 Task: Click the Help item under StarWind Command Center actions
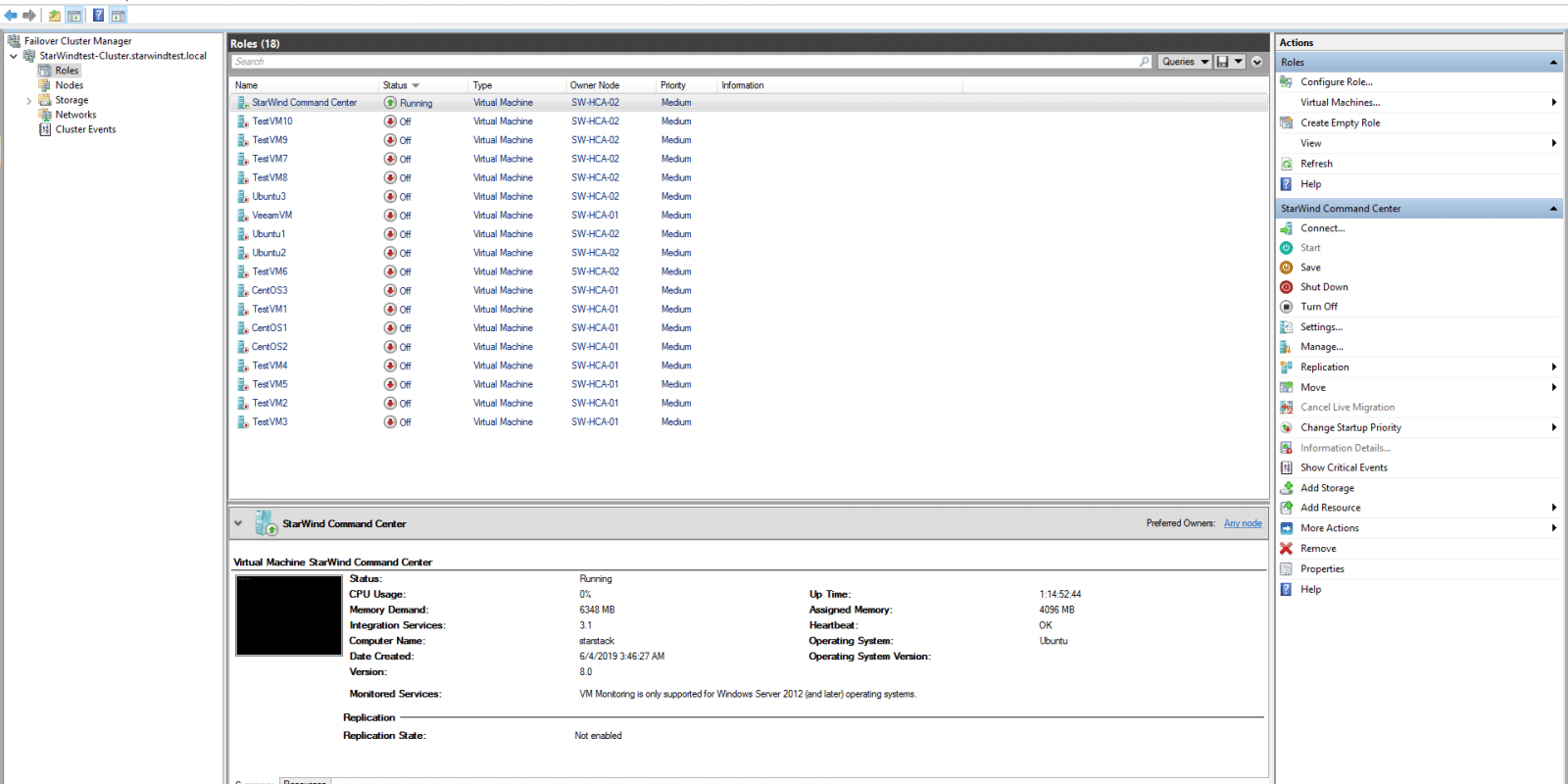1310,589
